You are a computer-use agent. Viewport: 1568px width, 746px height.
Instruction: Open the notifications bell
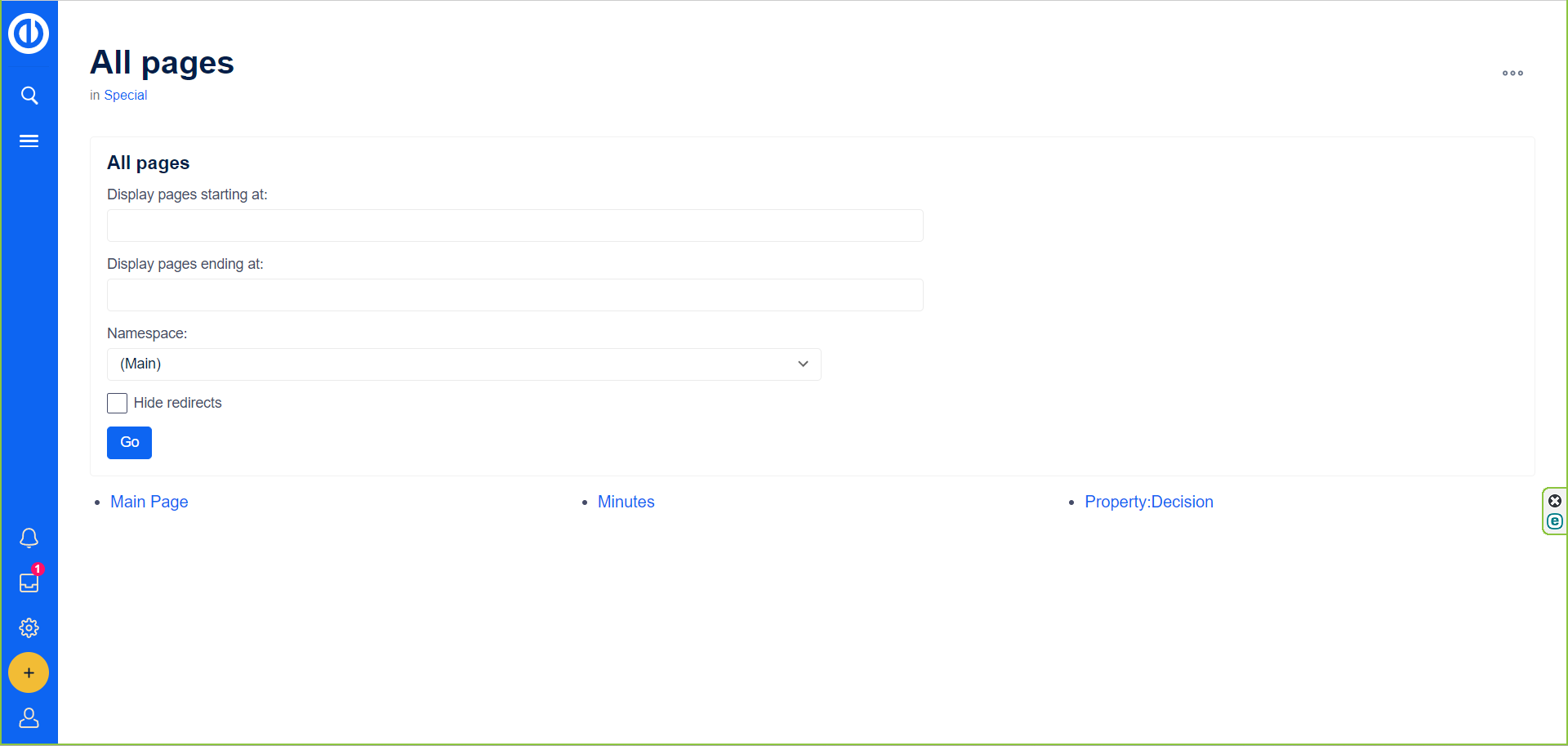point(29,538)
